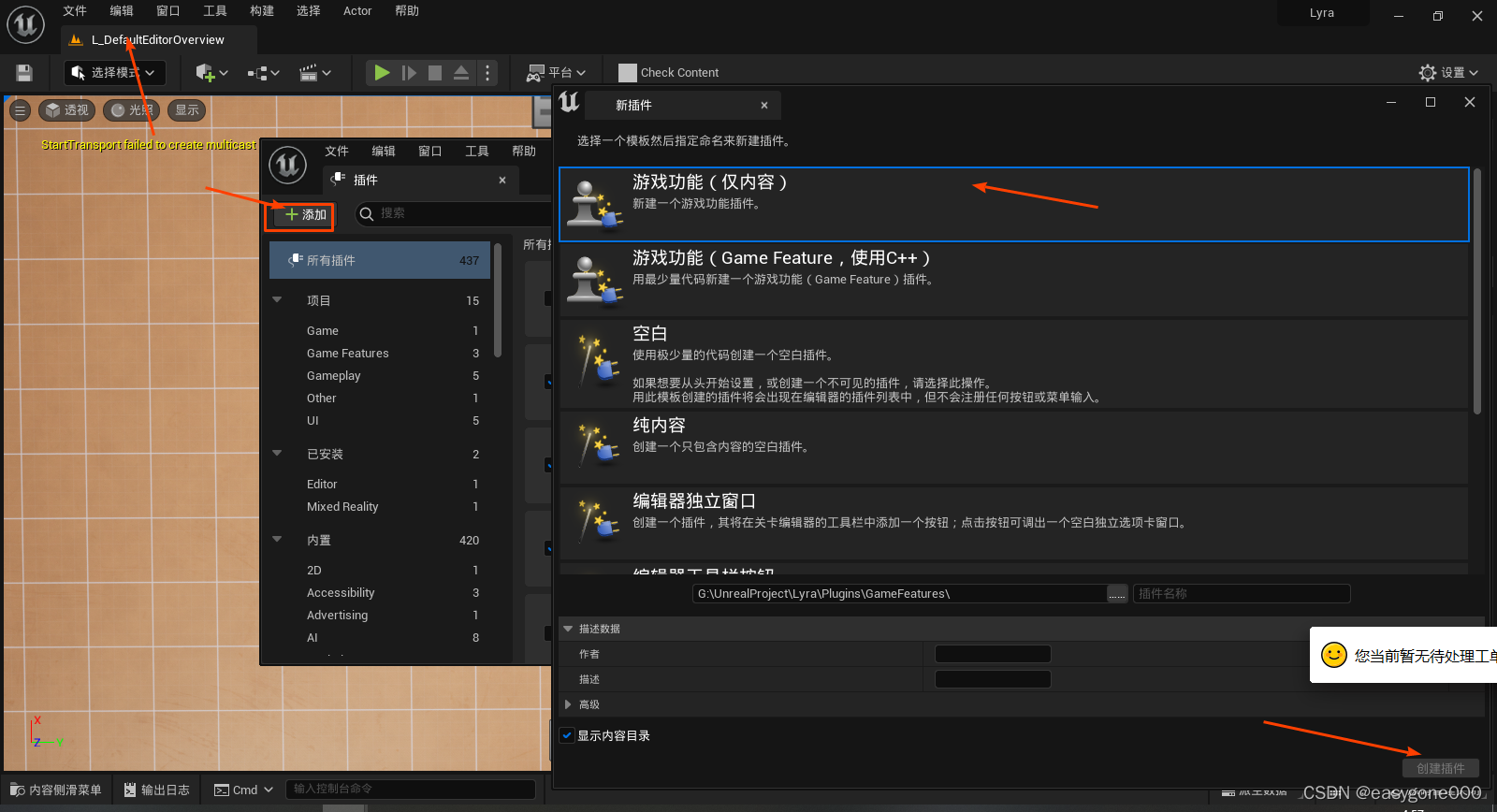Click the console command input field
This screenshot has width=1497, height=812.
tap(411, 789)
